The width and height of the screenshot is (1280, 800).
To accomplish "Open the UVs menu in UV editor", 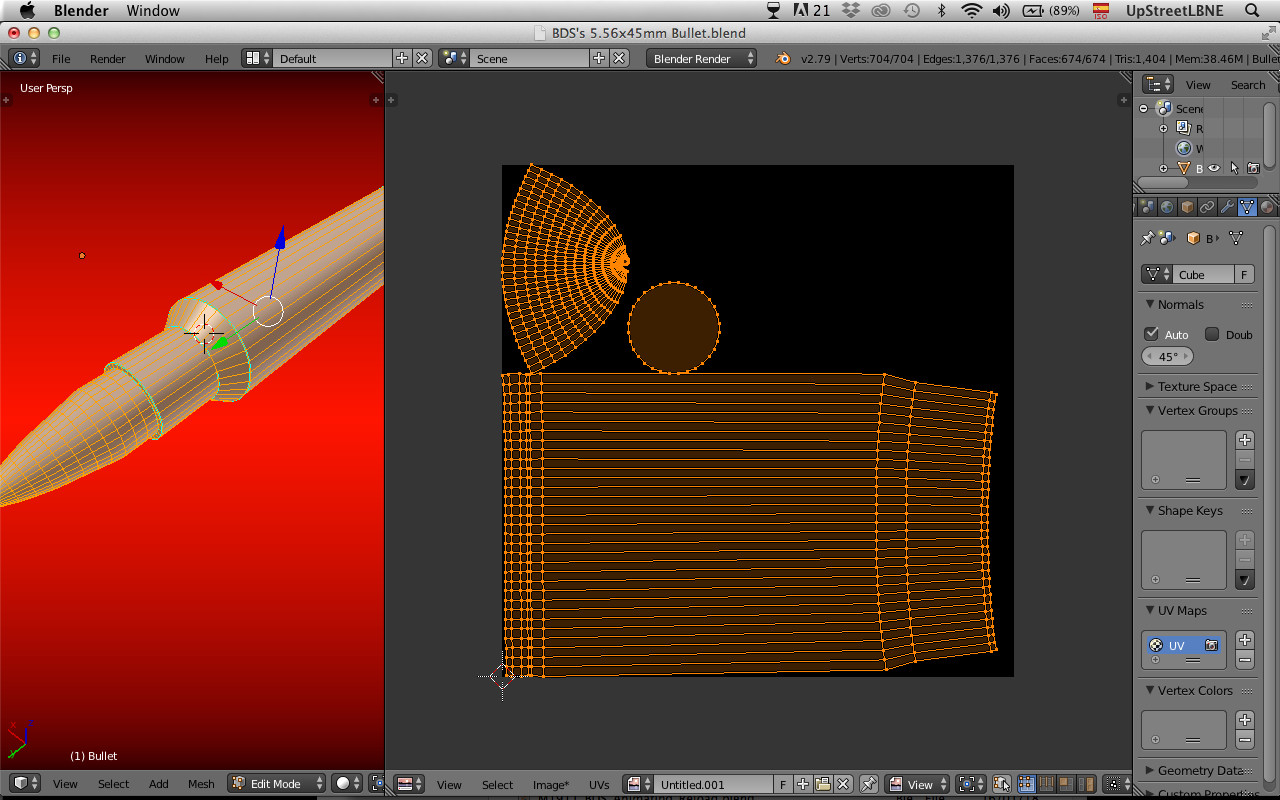I will 599,784.
